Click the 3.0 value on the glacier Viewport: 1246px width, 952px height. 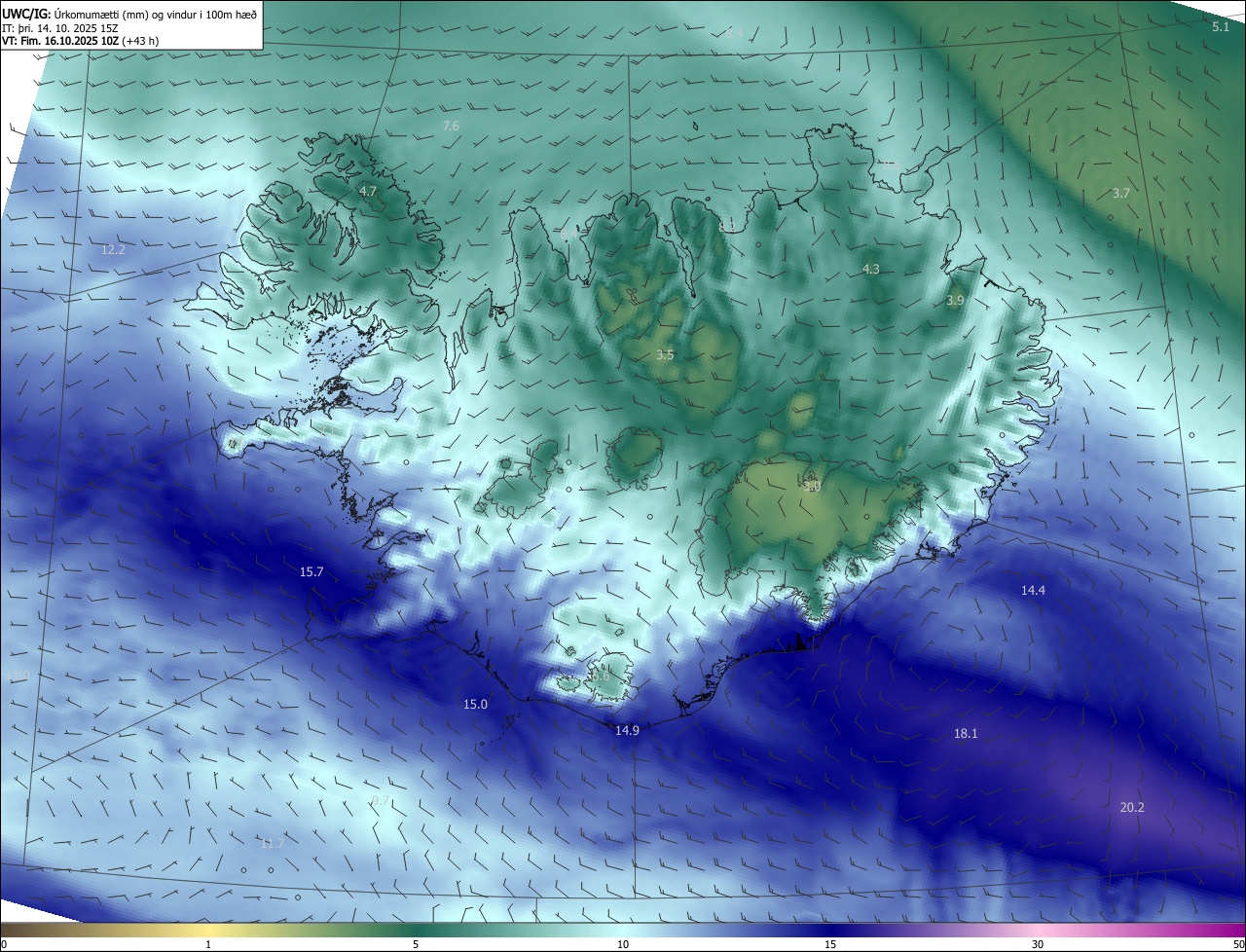click(x=813, y=486)
